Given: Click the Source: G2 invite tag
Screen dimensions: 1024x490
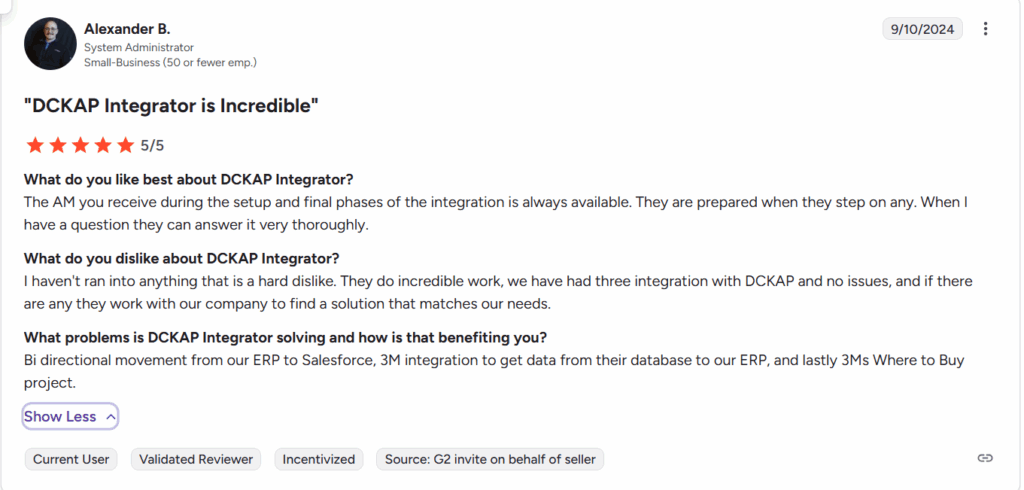Looking at the screenshot, I should (x=490, y=459).
